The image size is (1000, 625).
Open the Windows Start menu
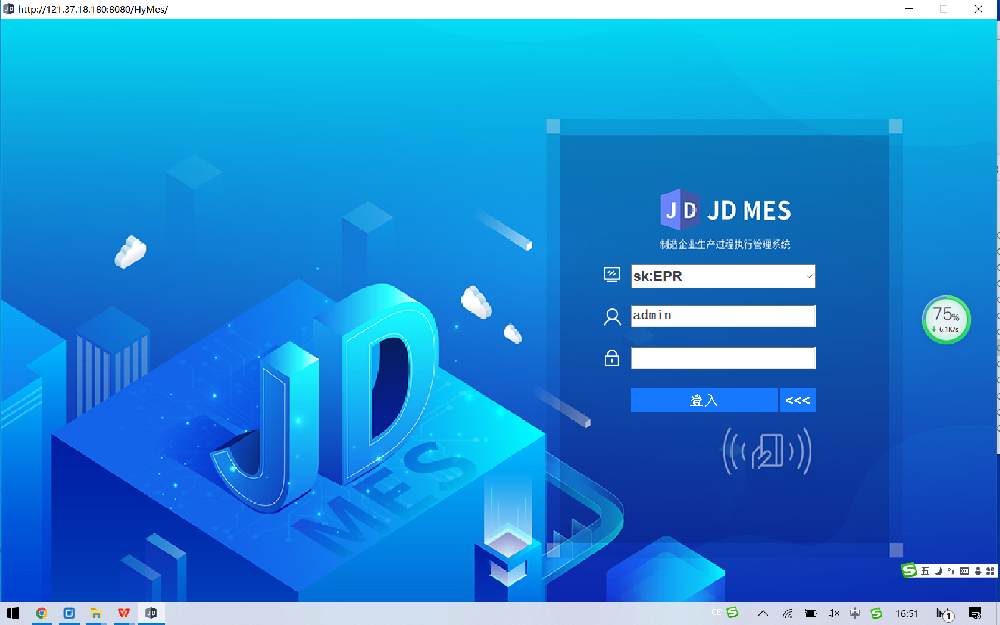pyautogui.click(x=14, y=613)
